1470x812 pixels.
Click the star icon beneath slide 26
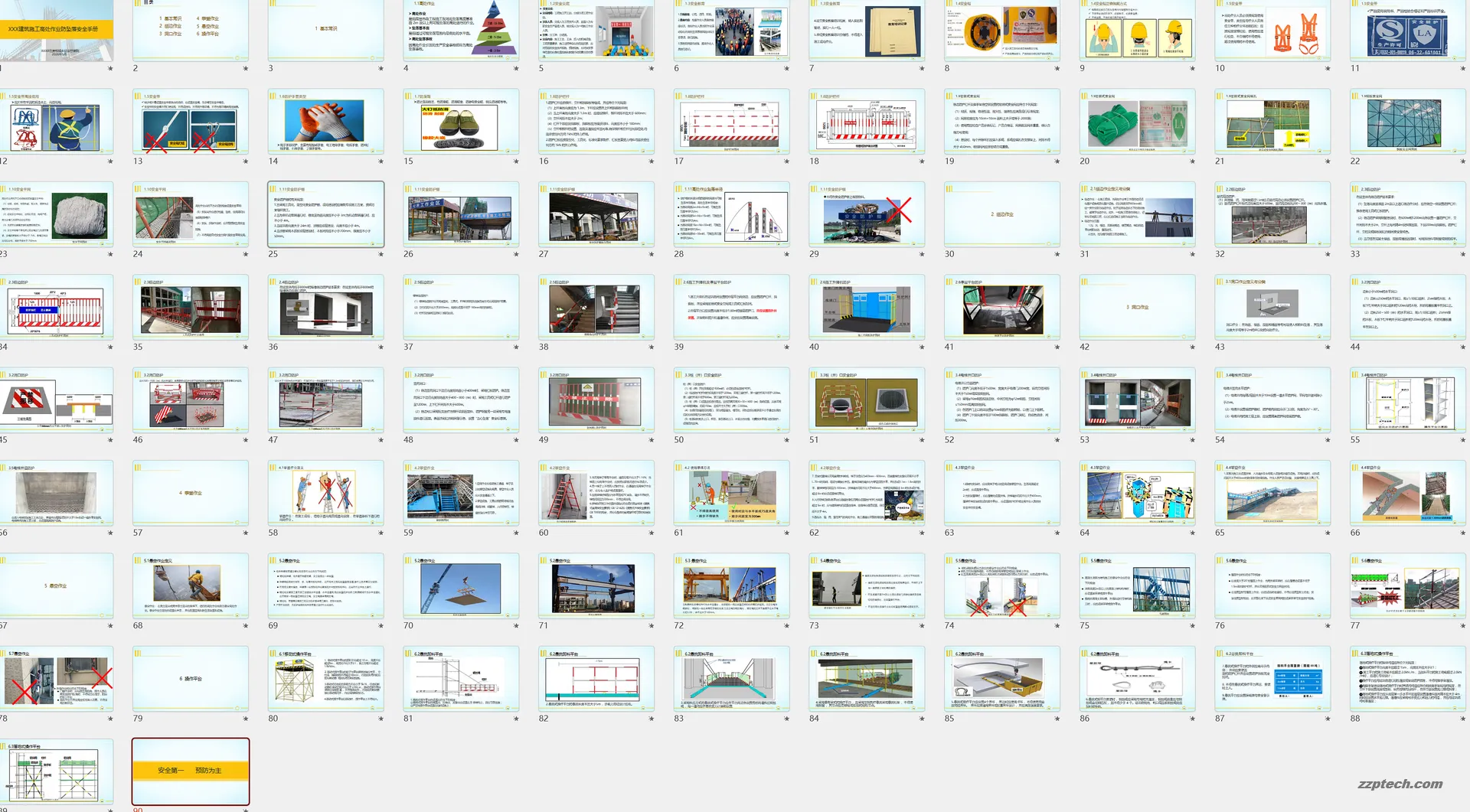point(516,254)
